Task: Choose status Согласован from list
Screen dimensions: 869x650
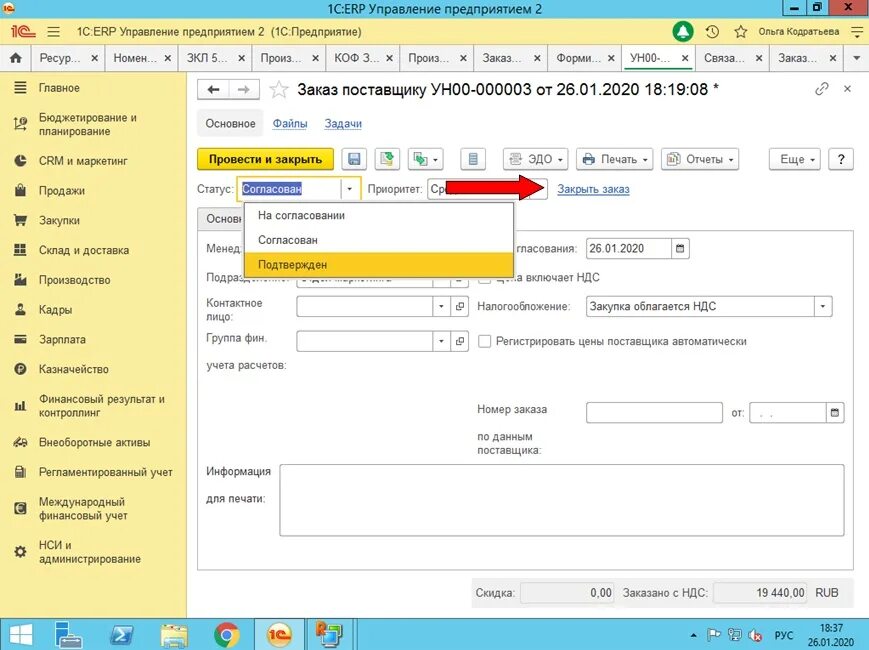Action: coord(379,240)
